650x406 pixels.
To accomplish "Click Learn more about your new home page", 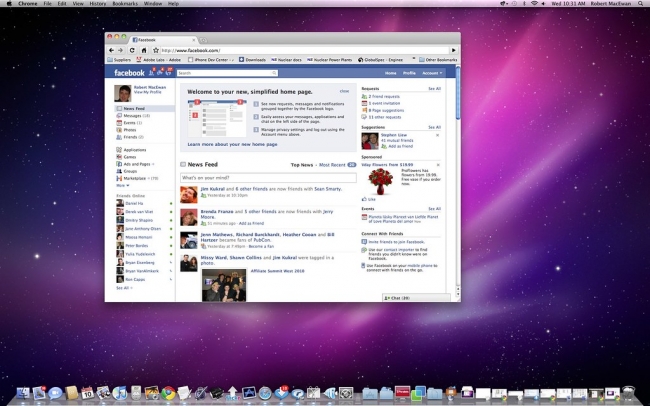I will tap(232, 144).
